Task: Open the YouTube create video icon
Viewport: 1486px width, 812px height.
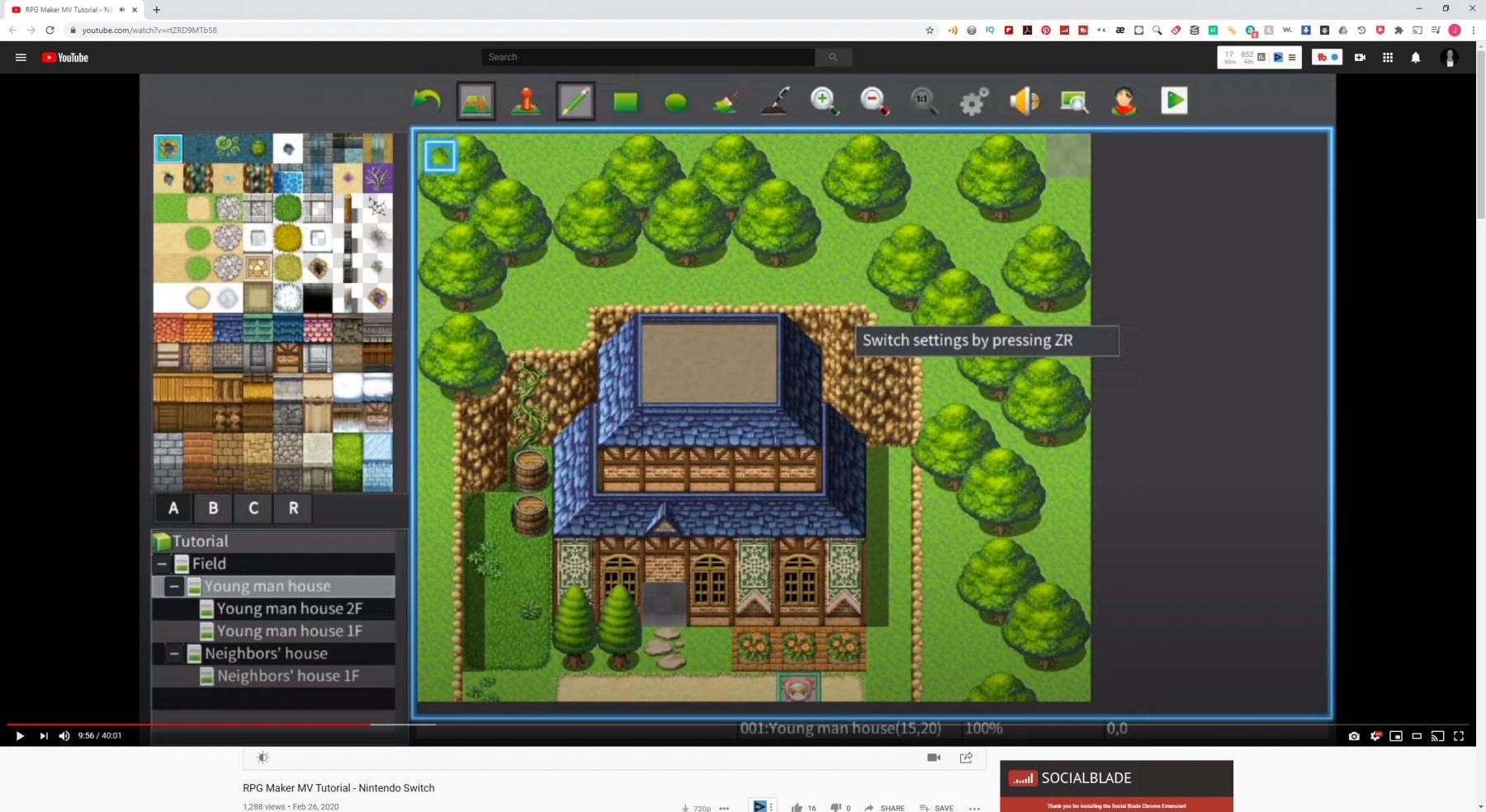Action: click(x=1360, y=58)
